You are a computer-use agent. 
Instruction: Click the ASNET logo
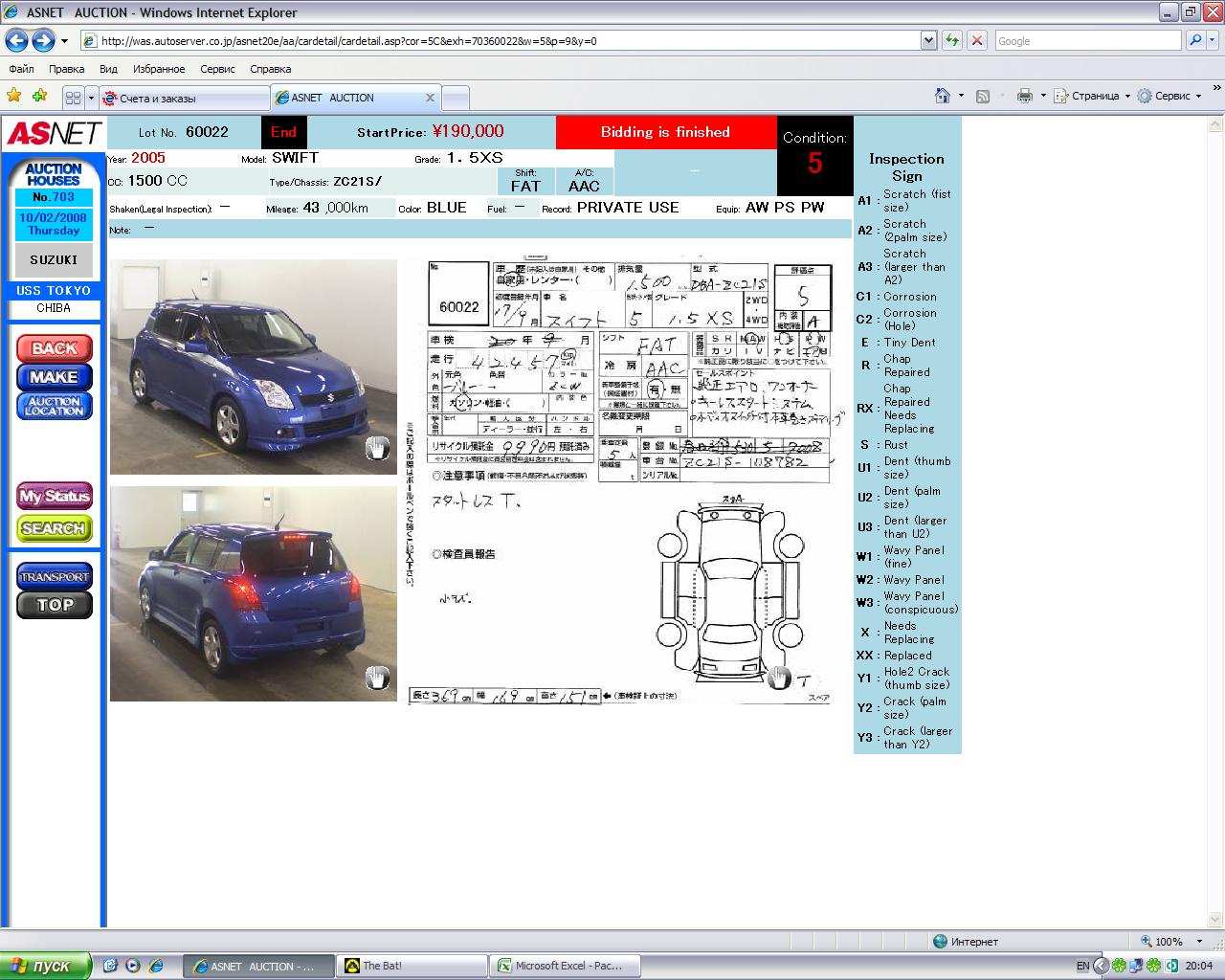click(55, 133)
